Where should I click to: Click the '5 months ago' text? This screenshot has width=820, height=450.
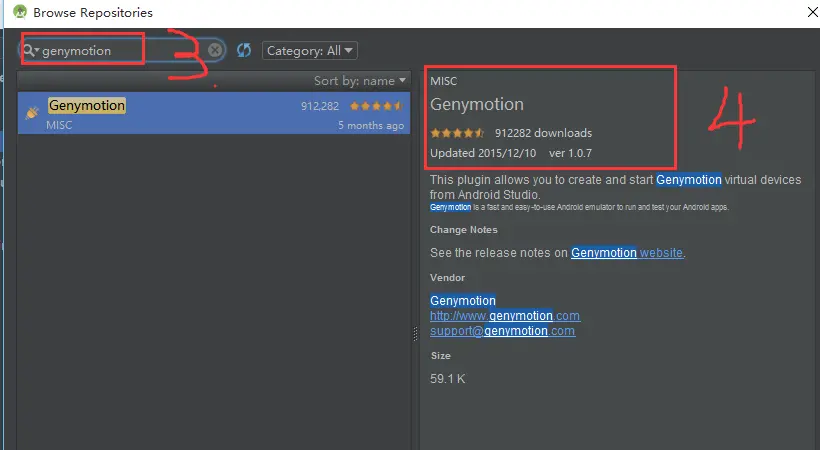click(x=371, y=126)
